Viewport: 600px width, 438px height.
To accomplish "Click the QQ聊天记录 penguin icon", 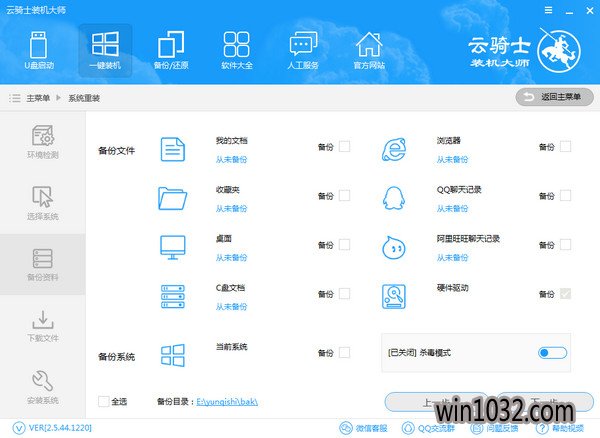I will (394, 198).
